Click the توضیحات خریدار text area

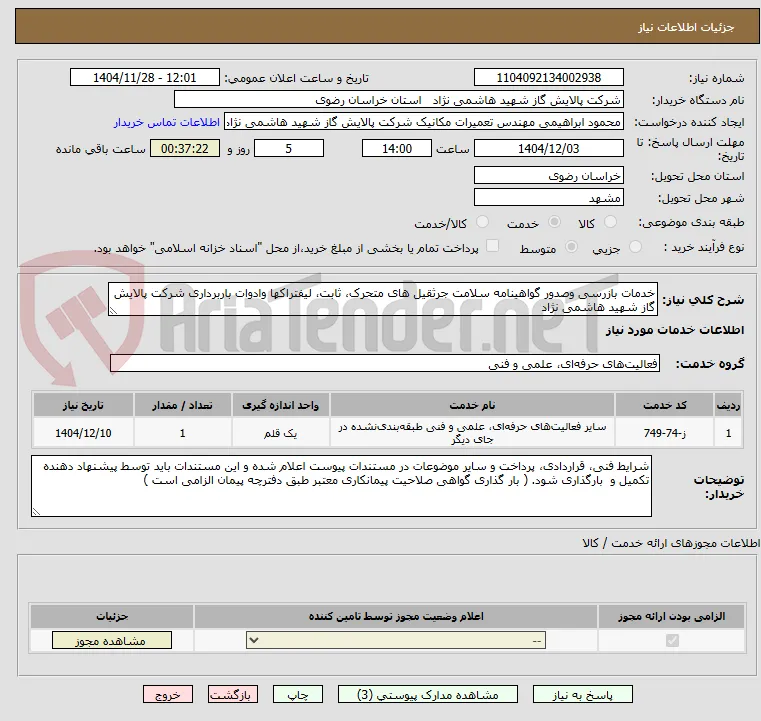point(341,486)
